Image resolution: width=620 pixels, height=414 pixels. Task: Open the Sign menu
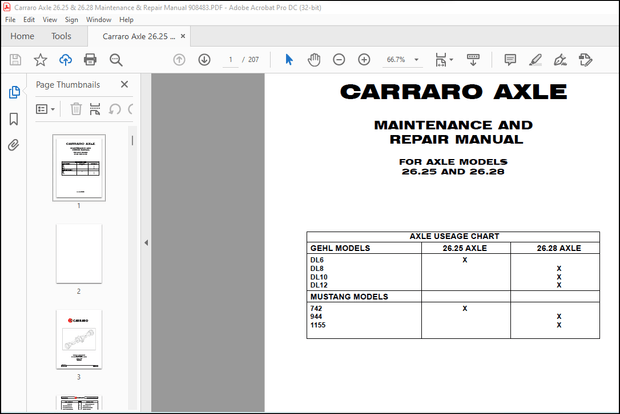(x=72, y=19)
